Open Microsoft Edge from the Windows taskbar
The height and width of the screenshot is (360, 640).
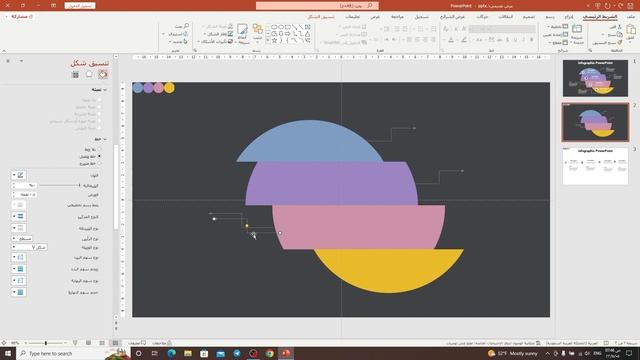(x=171, y=353)
